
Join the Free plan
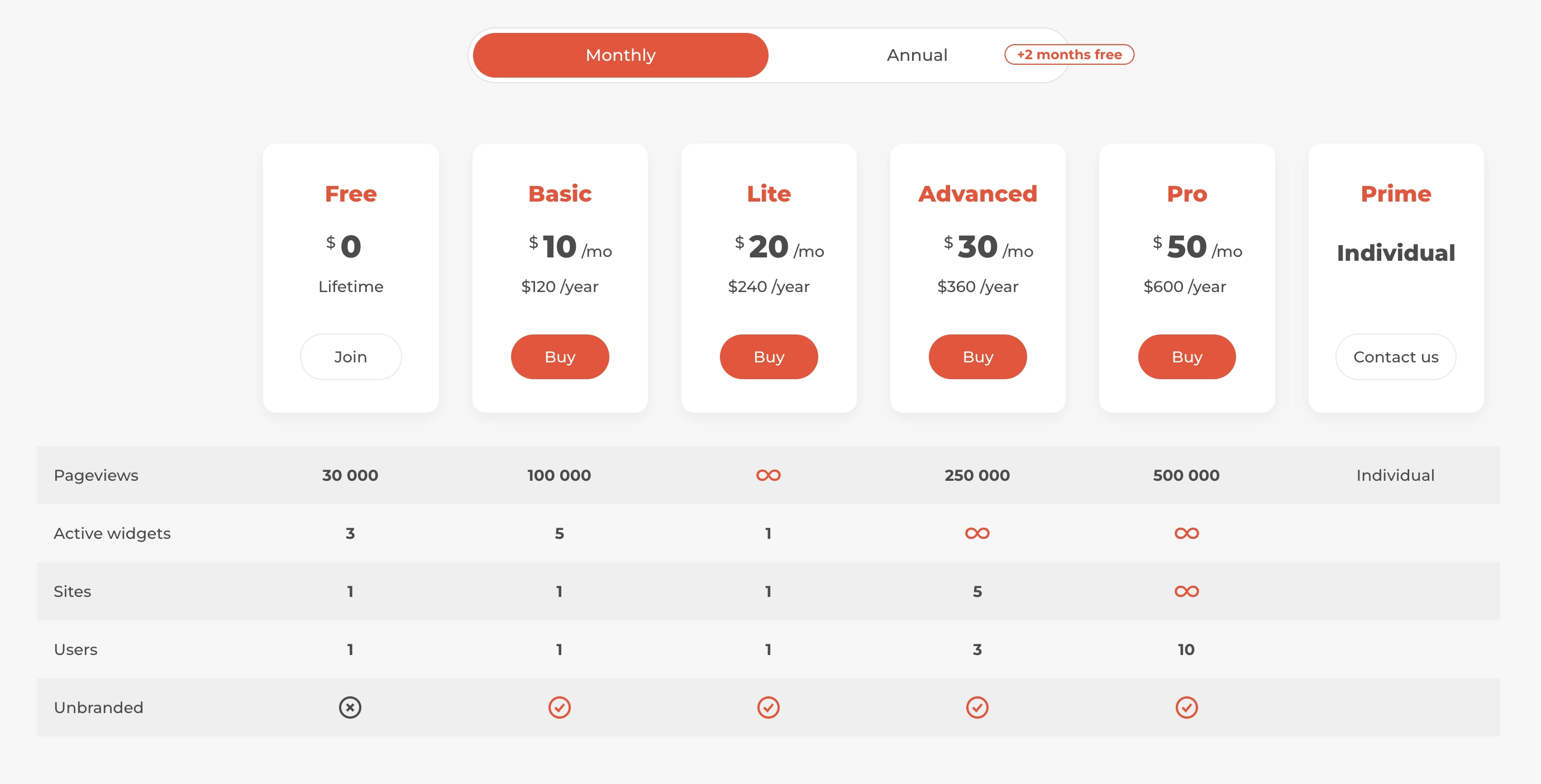click(x=351, y=357)
